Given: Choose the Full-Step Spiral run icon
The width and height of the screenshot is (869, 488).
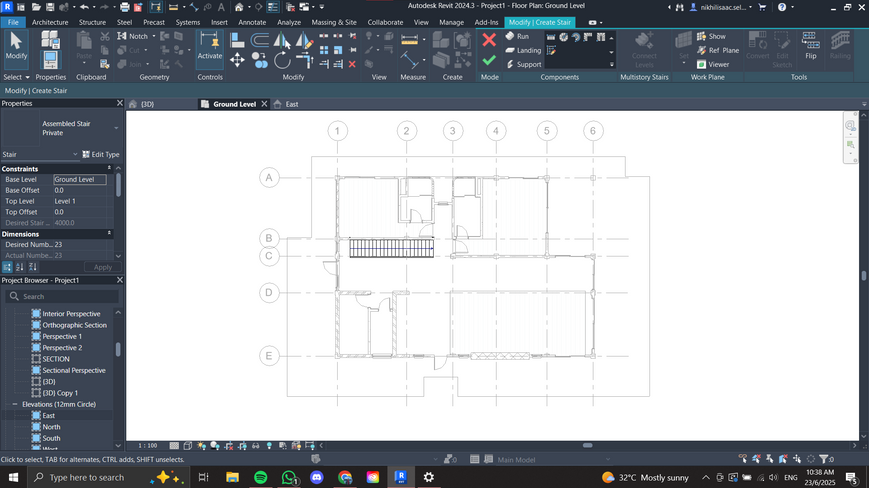Looking at the screenshot, I should [563, 37].
